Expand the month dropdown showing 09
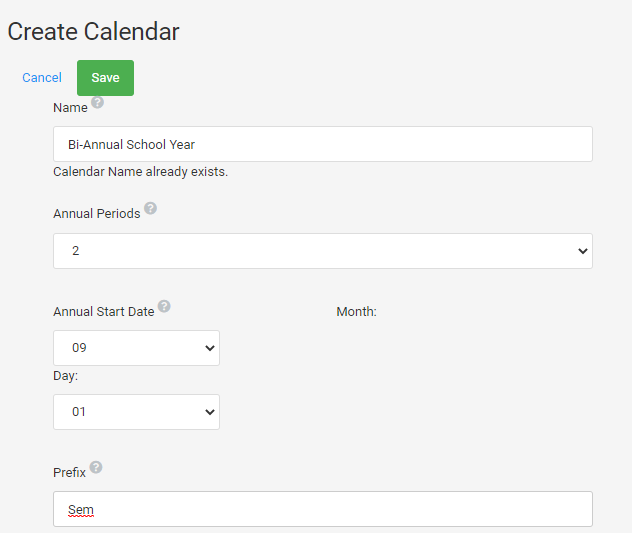Screen dimensions: 632x533 click(x=136, y=348)
